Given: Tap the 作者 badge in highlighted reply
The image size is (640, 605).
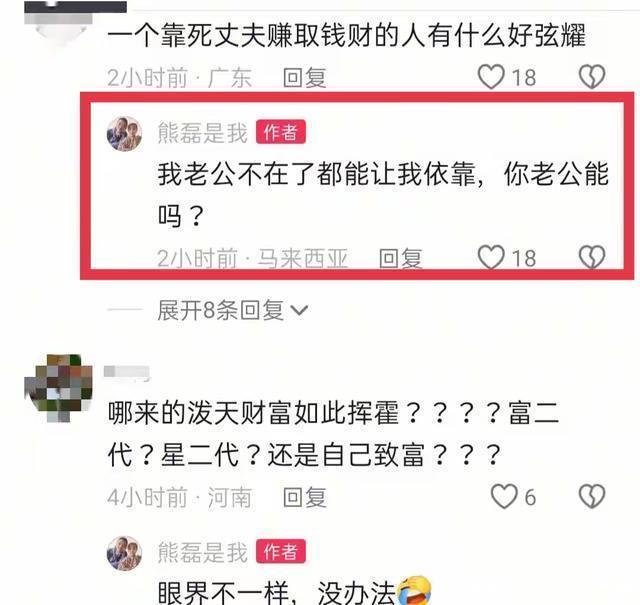Looking at the screenshot, I should pyautogui.click(x=281, y=132).
